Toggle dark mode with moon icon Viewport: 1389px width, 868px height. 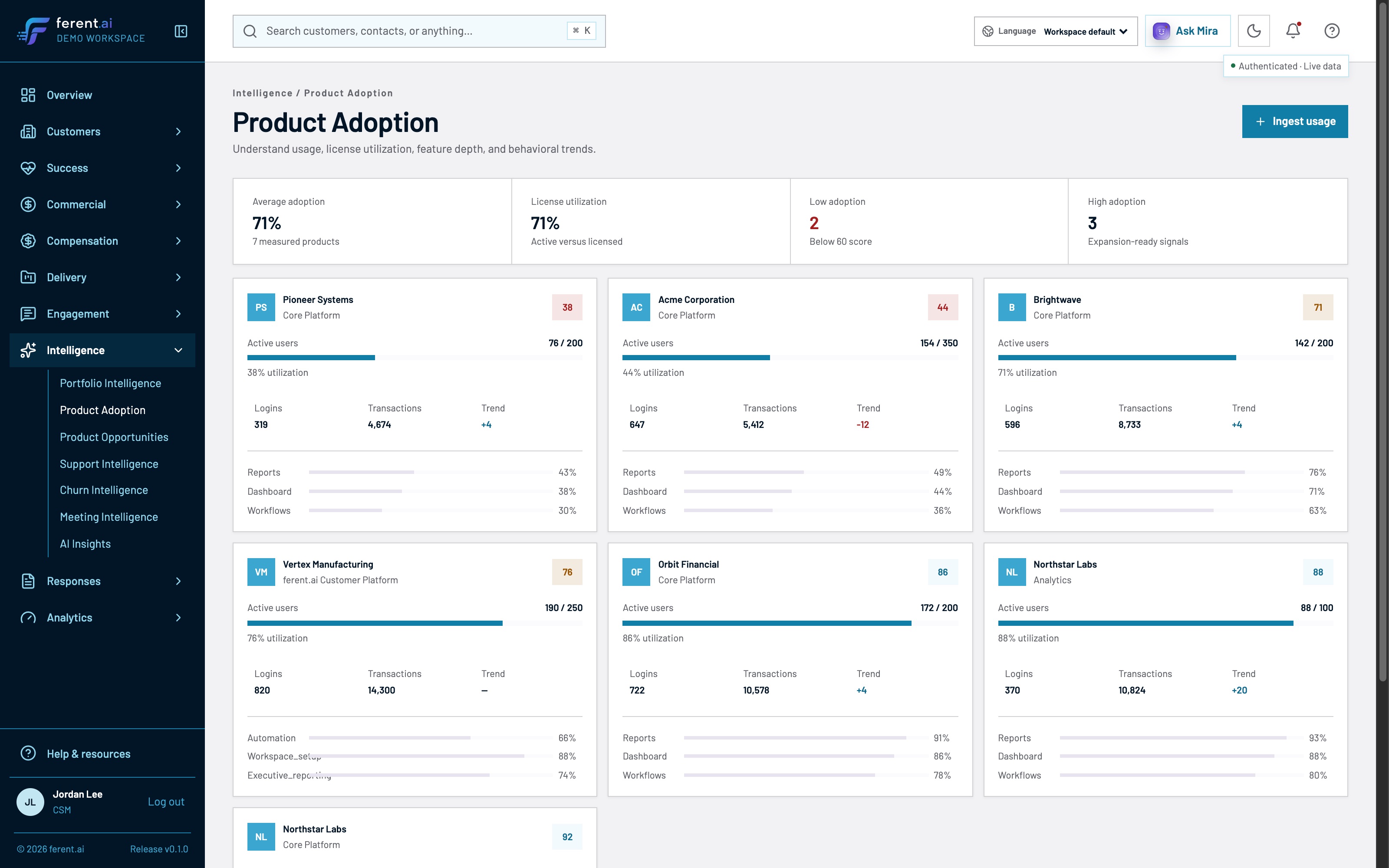pos(1254,31)
